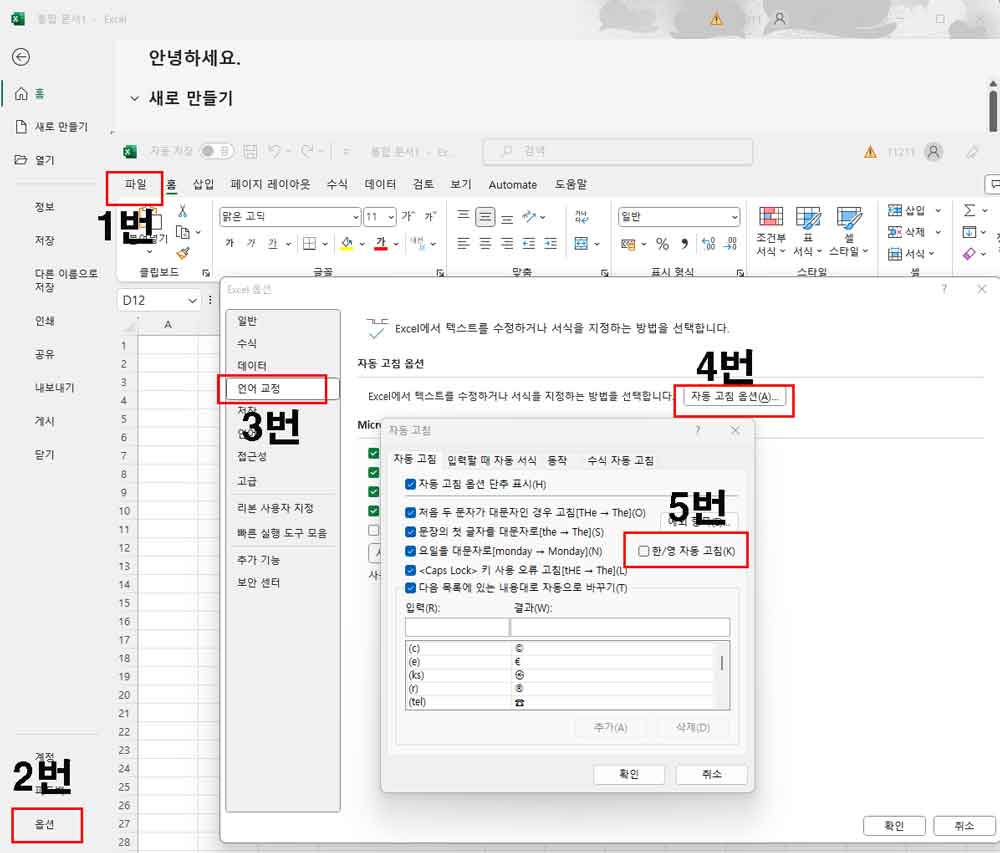The image size is (1000, 853).
Task: Click the increase decimal icon
Action: click(x=709, y=244)
